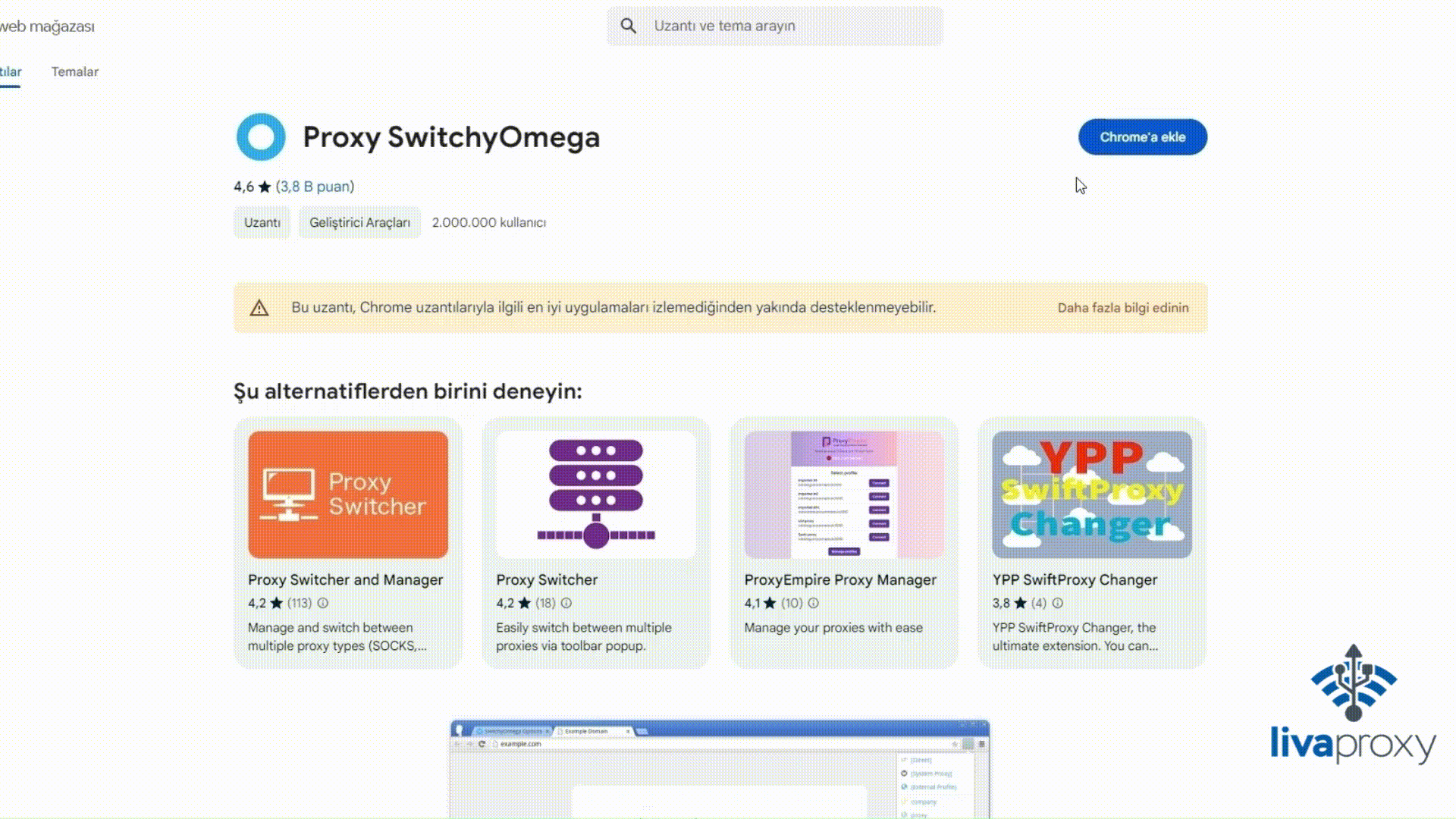
Task: Open the YPP SwiftProxy Changer thumbnail
Action: tap(1092, 494)
